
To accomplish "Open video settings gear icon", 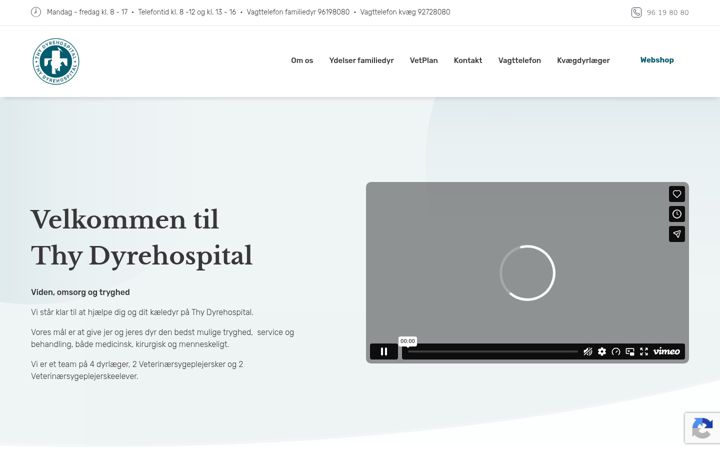I will [x=602, y=352].
